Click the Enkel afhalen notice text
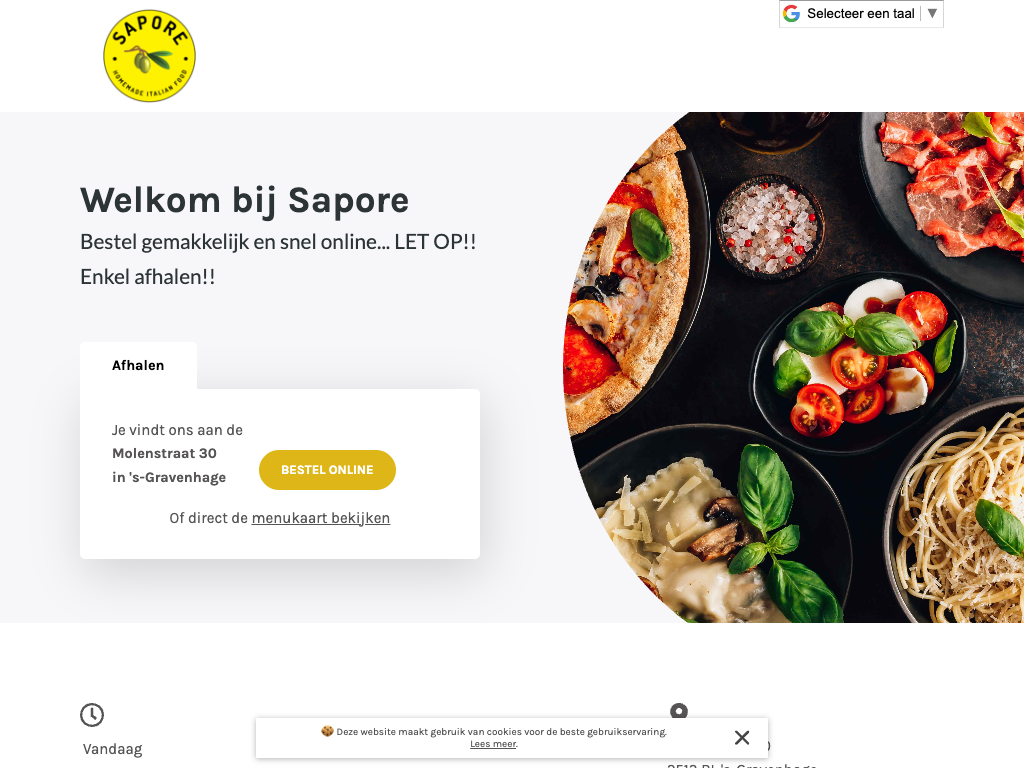Viewport: 1024px width, 768px height. [148, 277]
